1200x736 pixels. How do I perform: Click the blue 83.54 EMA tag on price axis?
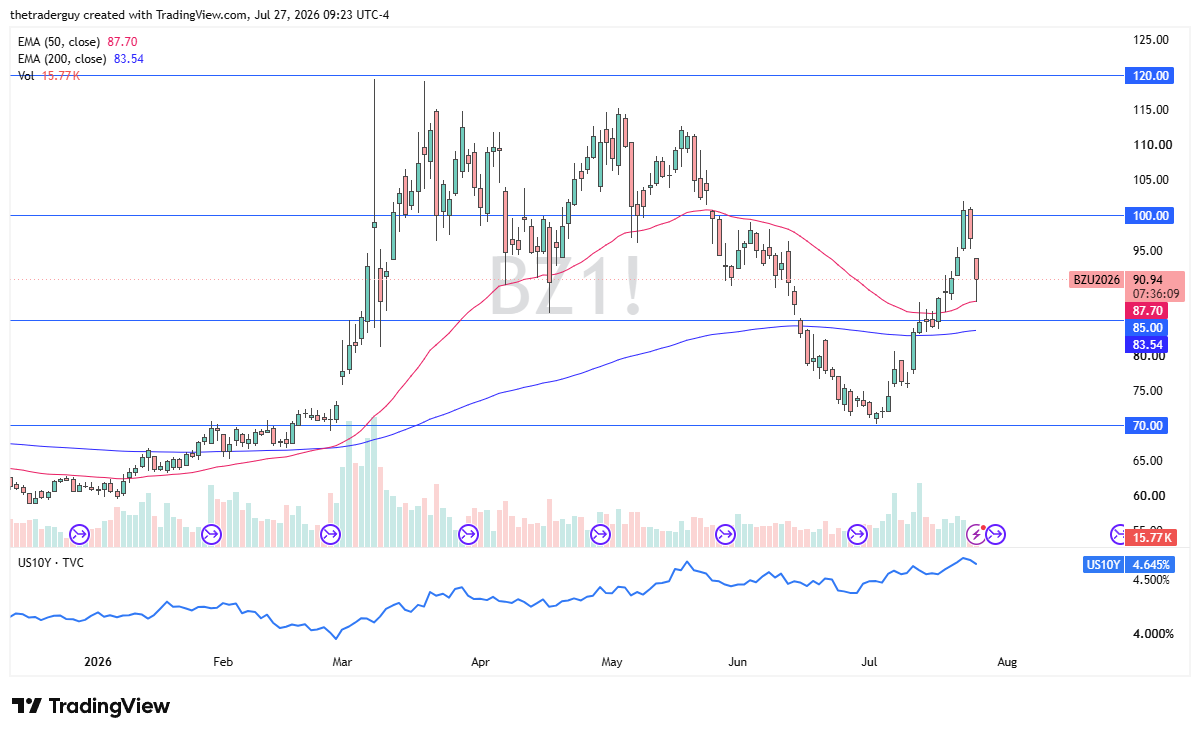pos(1146,345)
